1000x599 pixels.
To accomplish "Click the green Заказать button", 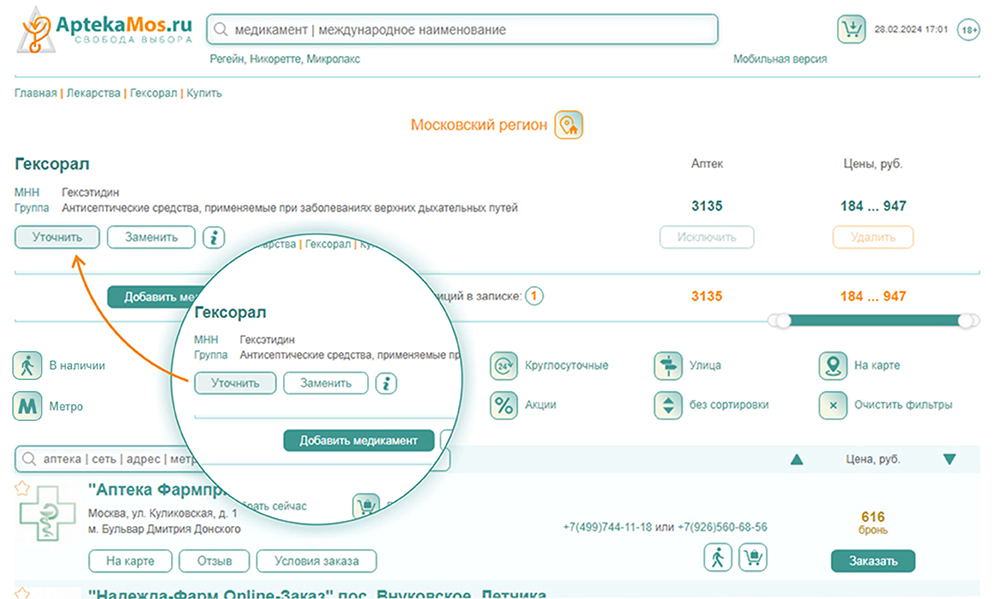I will tap(872, 560).
